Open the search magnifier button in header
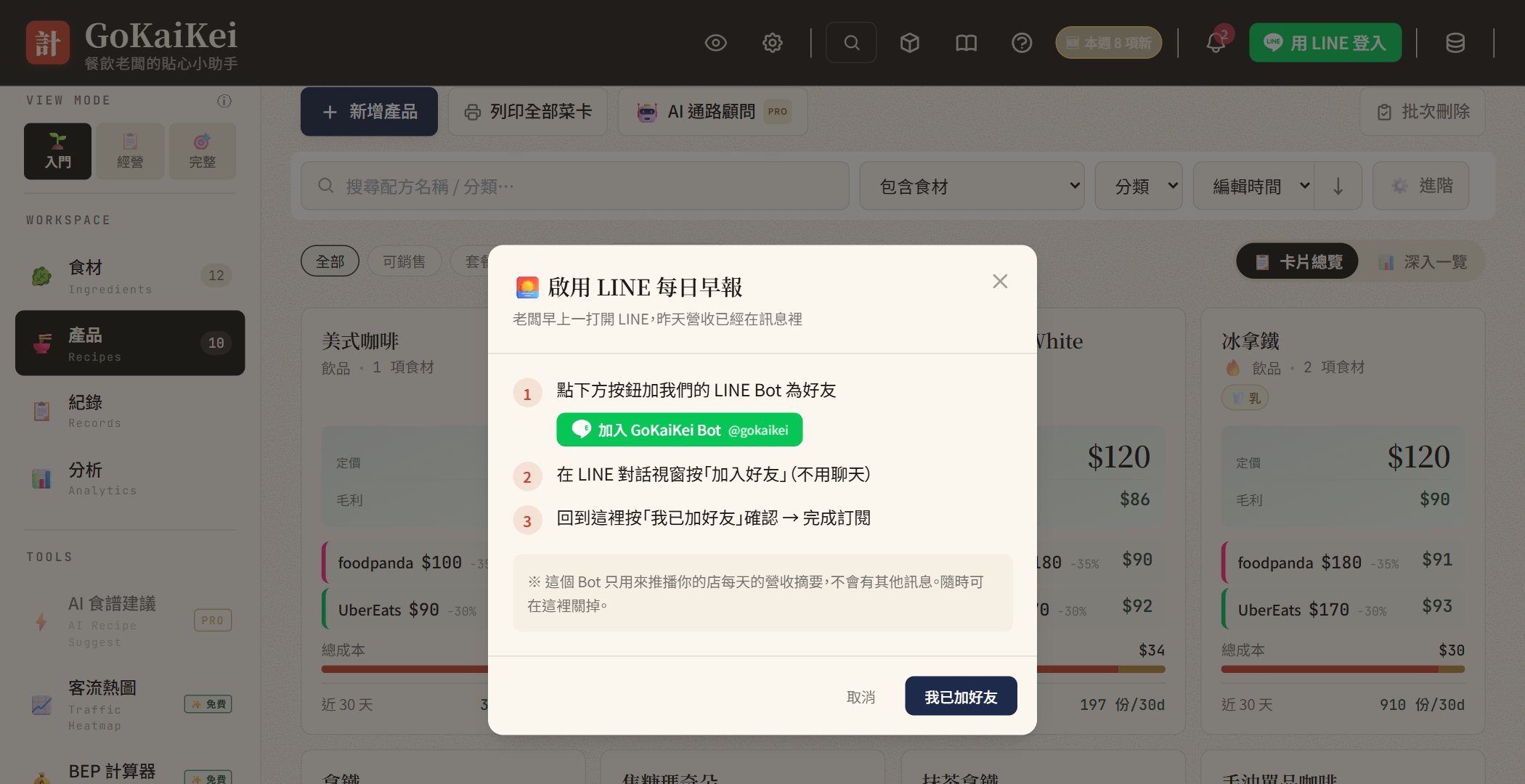Viewport: 1525px width, 784px height. tap(851, 43)
